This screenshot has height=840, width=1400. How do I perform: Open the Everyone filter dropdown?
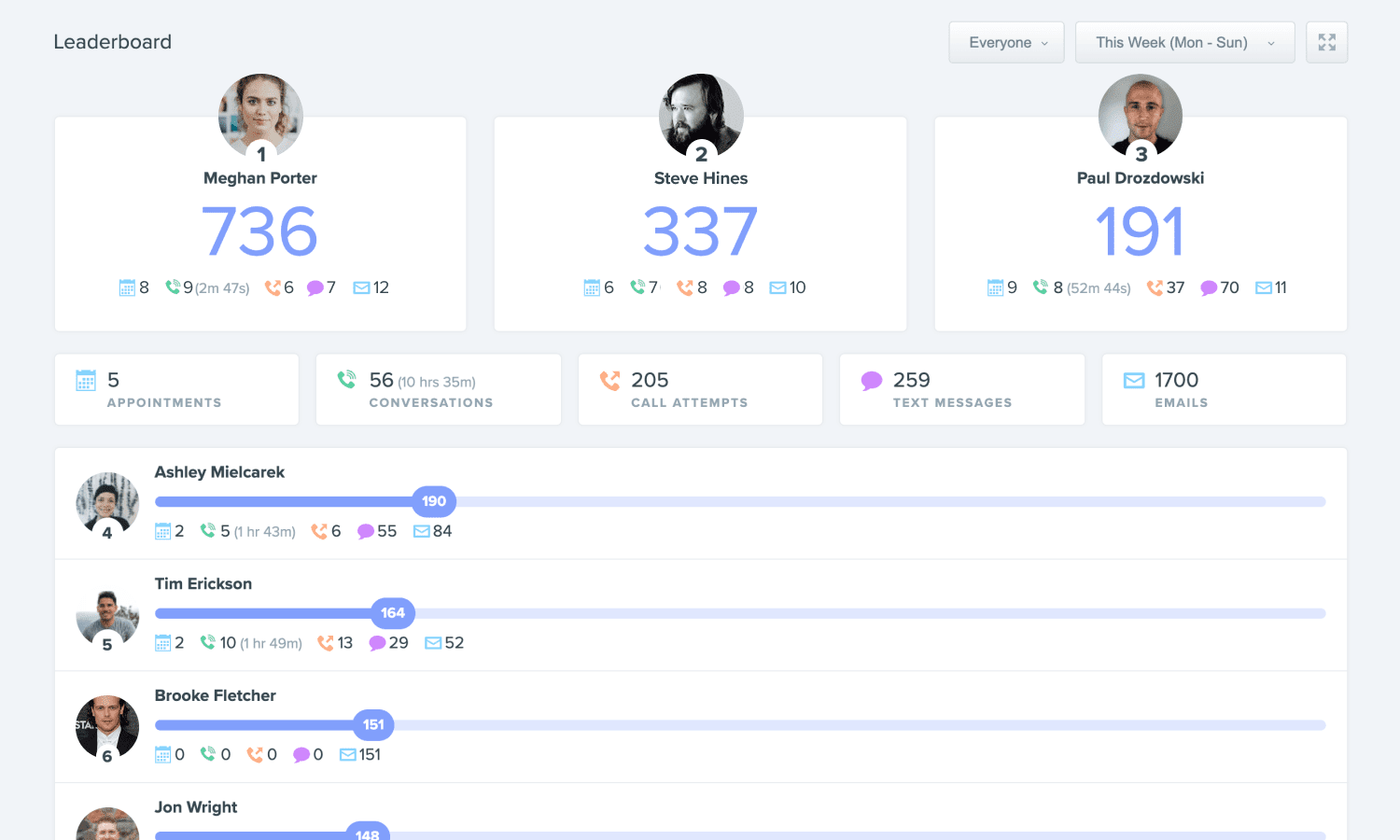tap(1006, 42)
